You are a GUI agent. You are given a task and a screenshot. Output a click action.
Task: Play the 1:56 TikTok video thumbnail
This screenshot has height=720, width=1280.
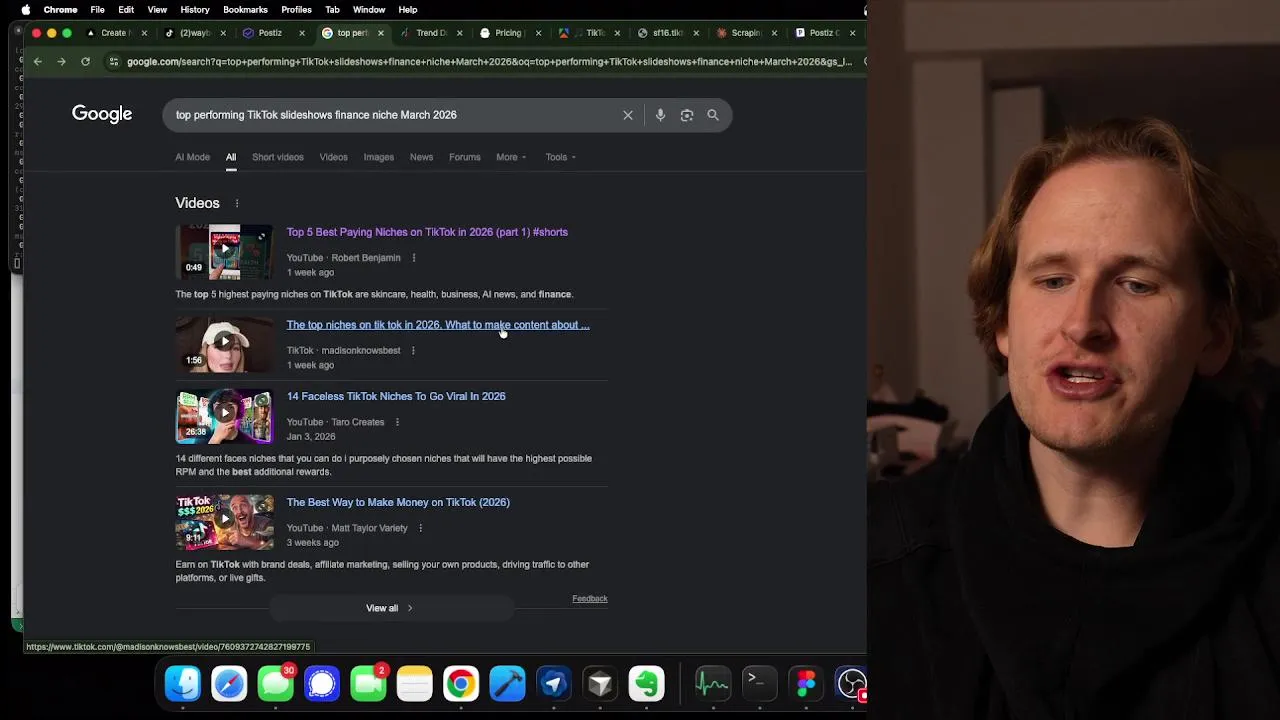pyautogui.click(x=224, y=344)
